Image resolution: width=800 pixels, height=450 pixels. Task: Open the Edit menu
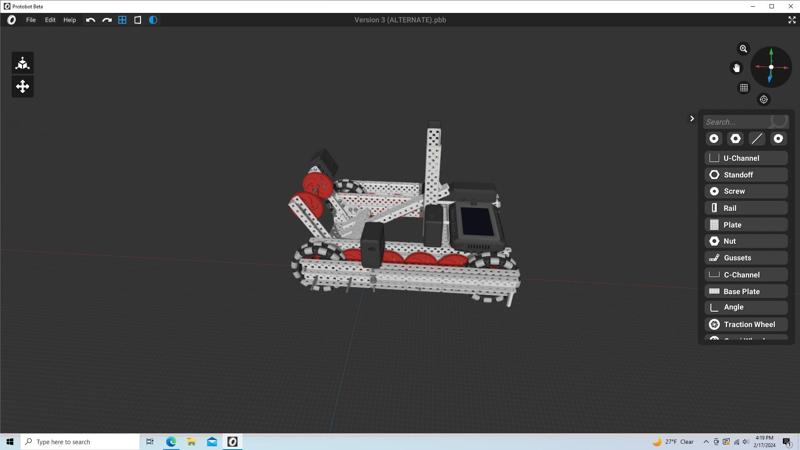click(x=50, y=20)
